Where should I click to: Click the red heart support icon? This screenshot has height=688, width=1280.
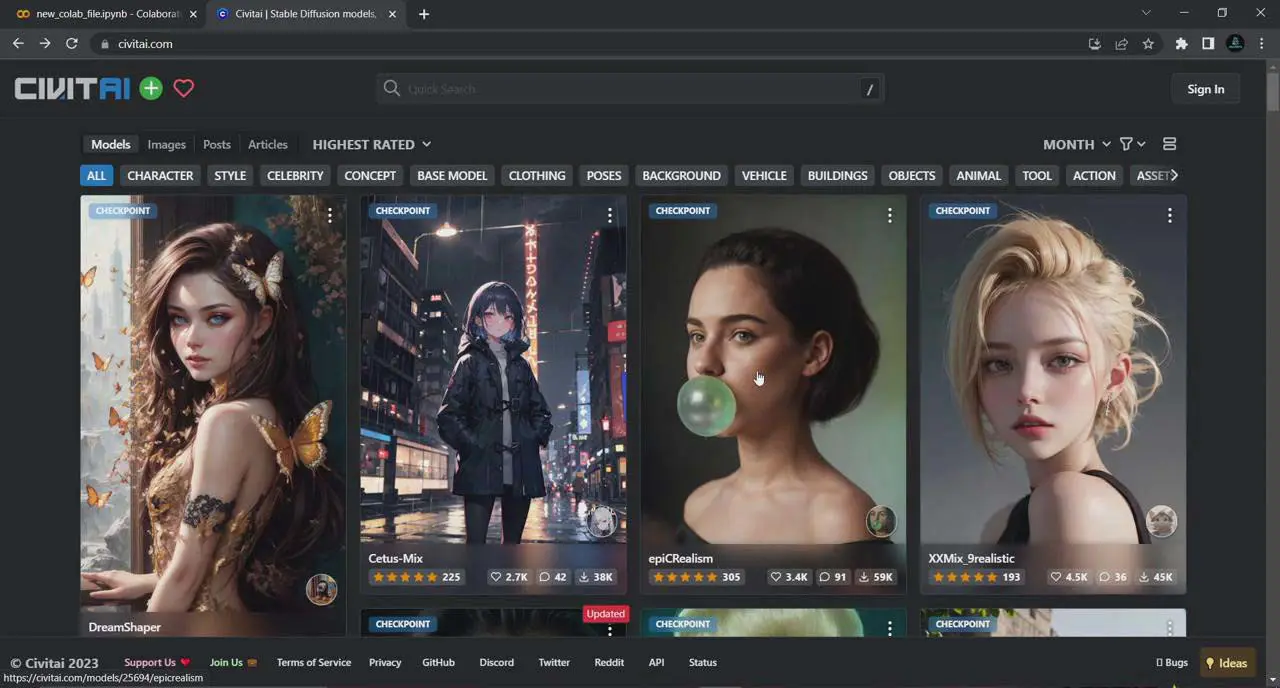pos(183,88)
